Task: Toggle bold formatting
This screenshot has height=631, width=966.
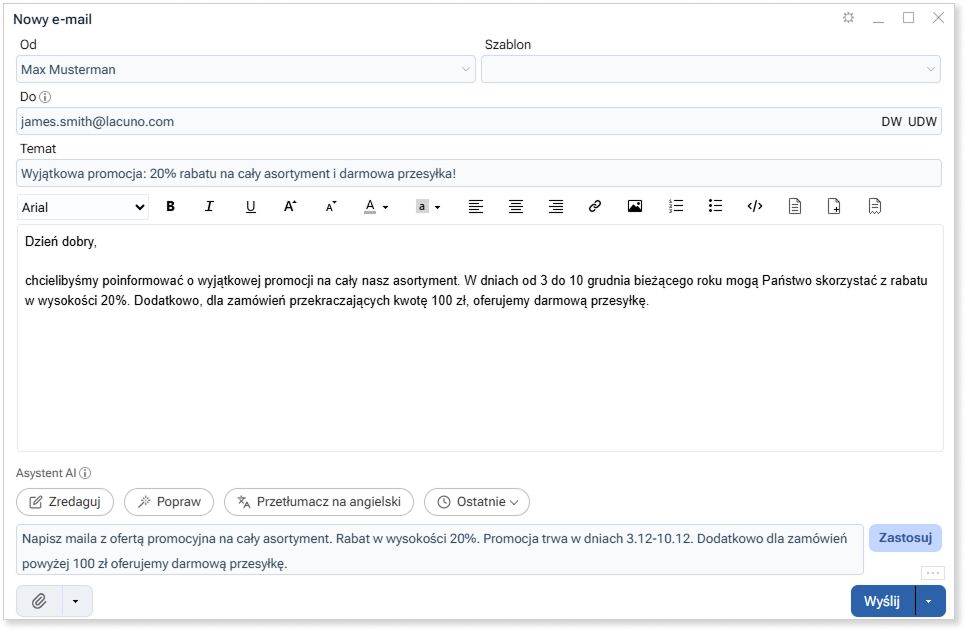Action: (x=170, y=207)
